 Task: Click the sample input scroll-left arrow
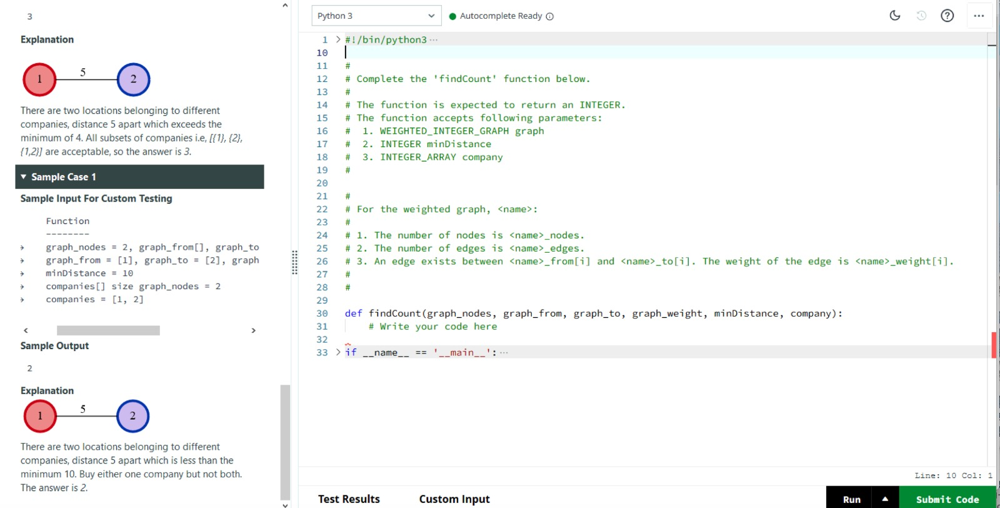point(26,330)
